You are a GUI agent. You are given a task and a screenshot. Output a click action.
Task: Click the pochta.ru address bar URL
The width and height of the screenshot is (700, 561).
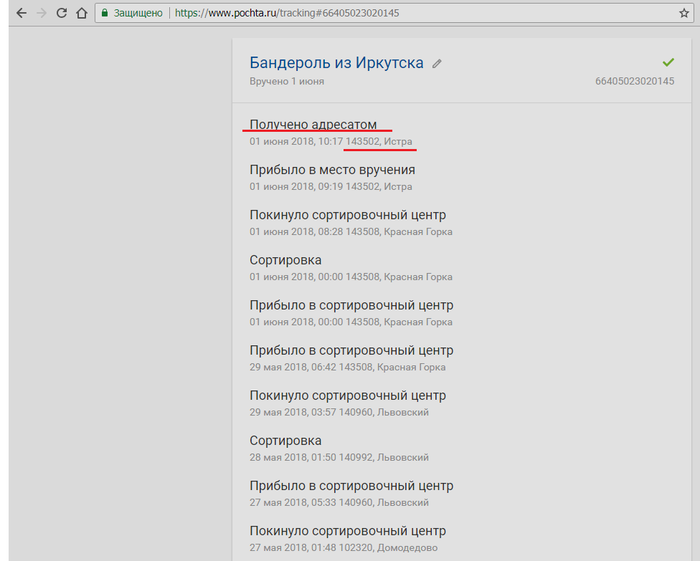[287, 13]
